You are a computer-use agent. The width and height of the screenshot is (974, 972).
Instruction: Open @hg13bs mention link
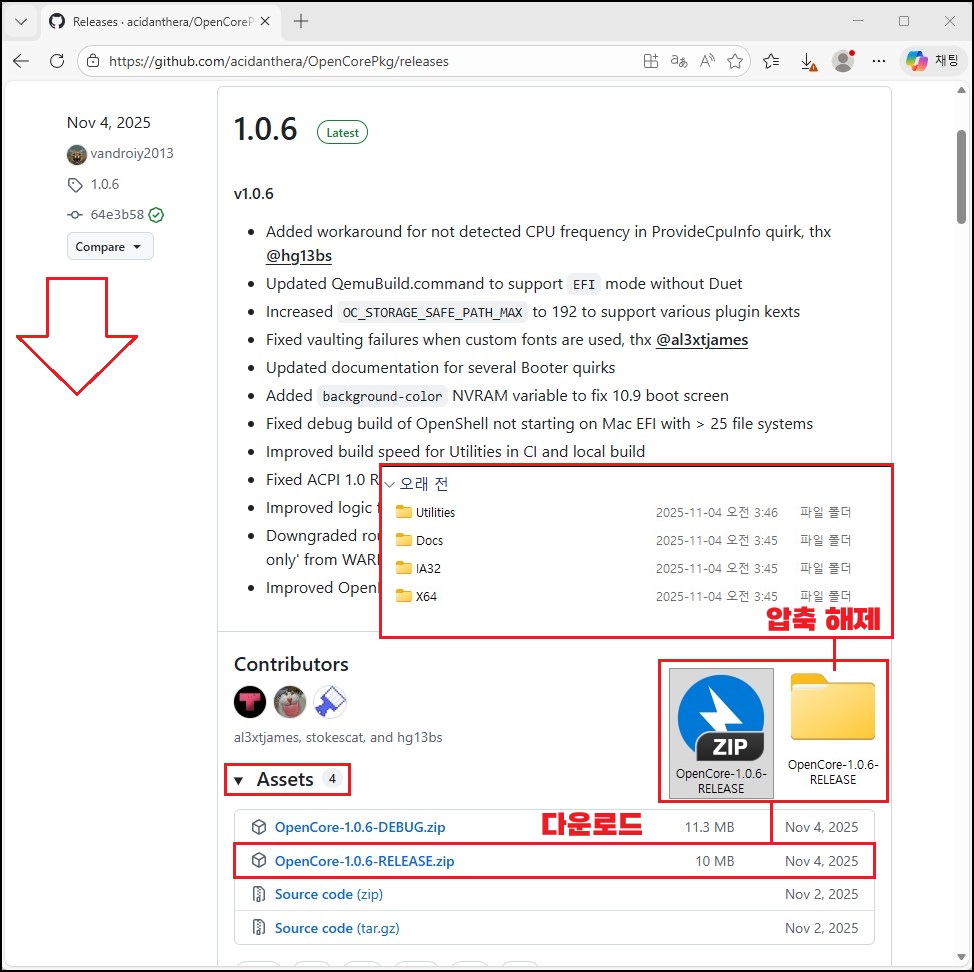(x=299, y=256)
